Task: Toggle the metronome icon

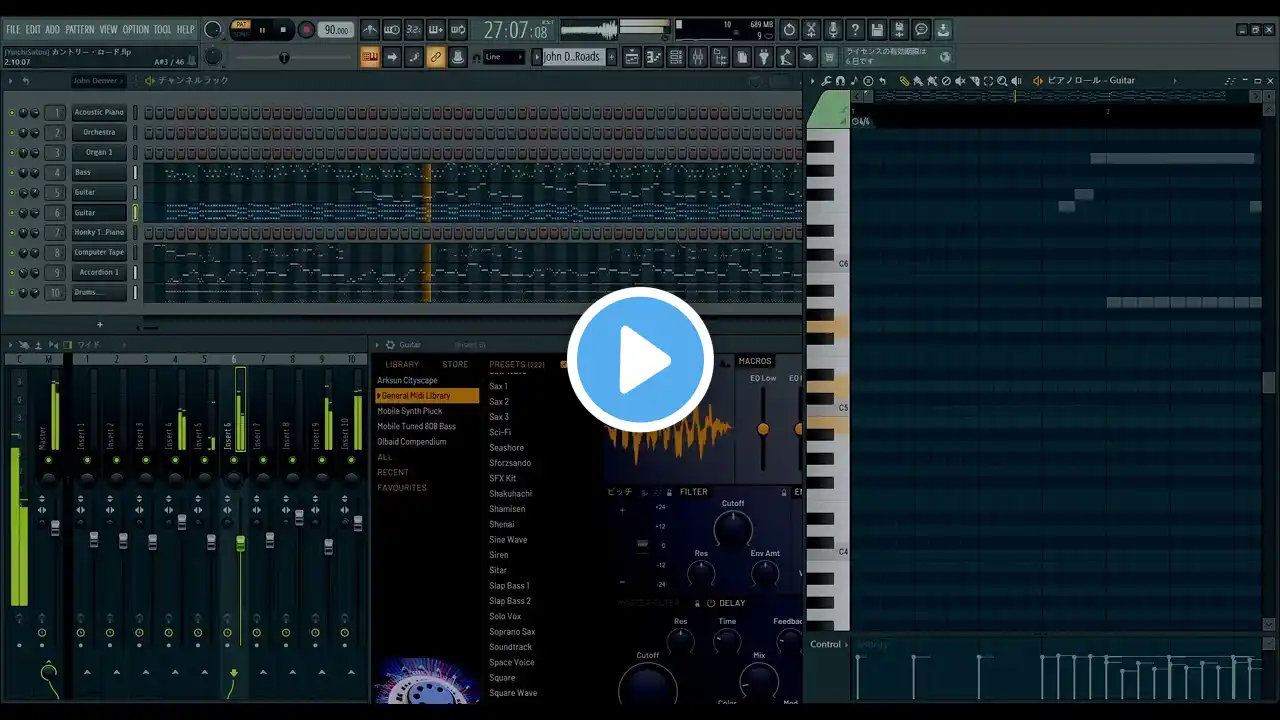Action: 370,30
